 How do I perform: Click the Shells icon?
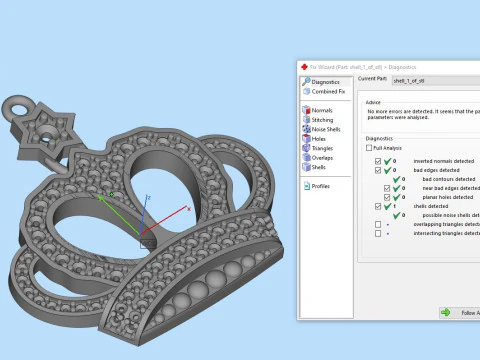tap(306, 167)
